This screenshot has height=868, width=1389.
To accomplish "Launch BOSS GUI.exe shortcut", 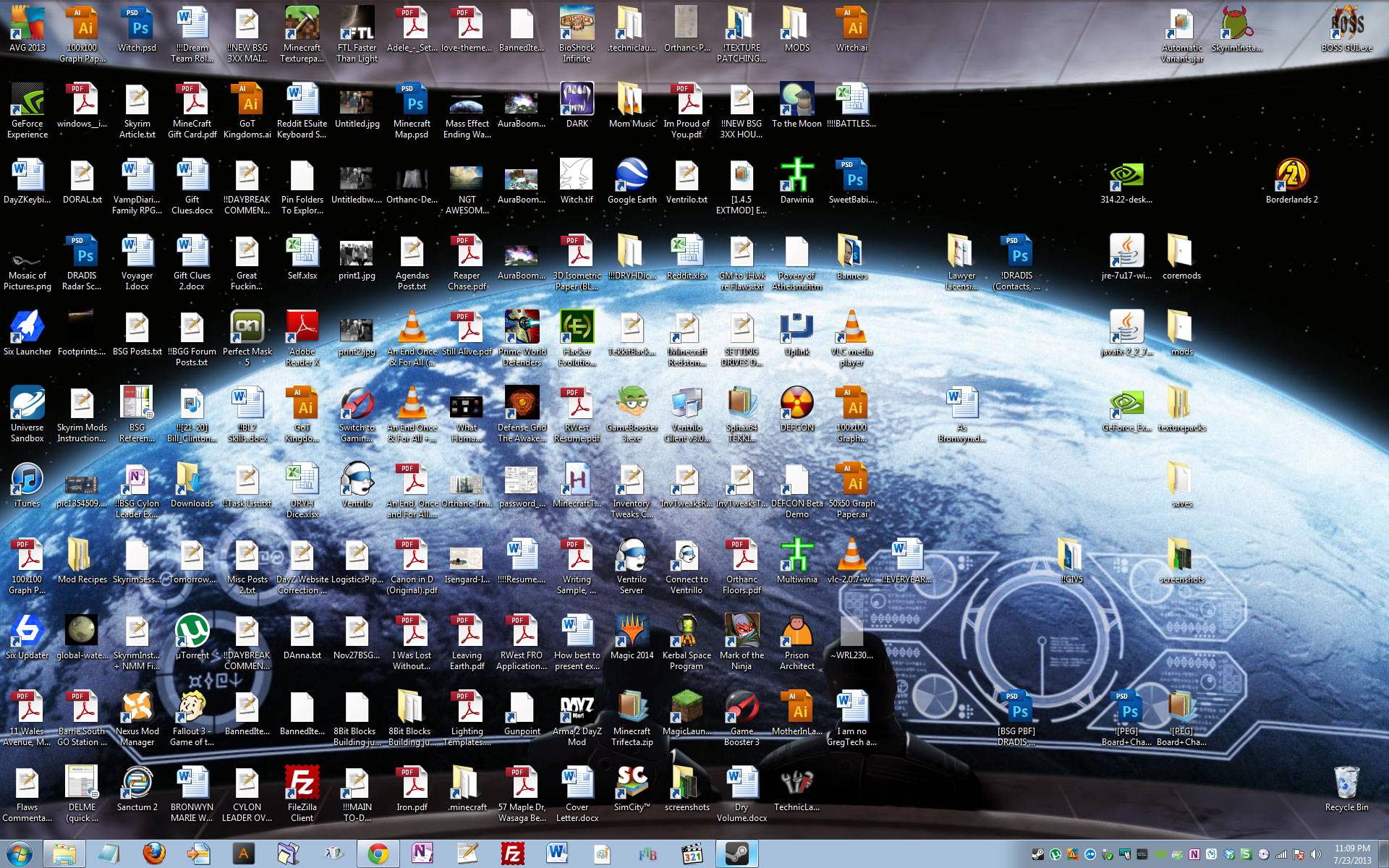I will [1346, 29].
